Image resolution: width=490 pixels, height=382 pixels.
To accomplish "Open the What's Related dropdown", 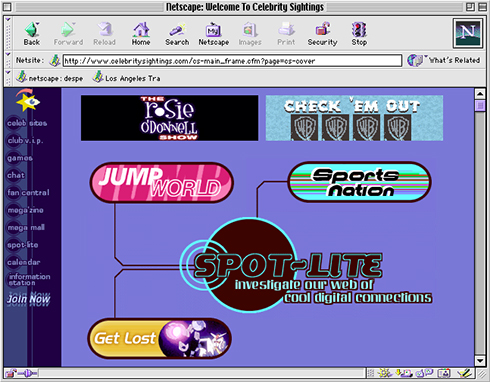I will tap(444, 60).
